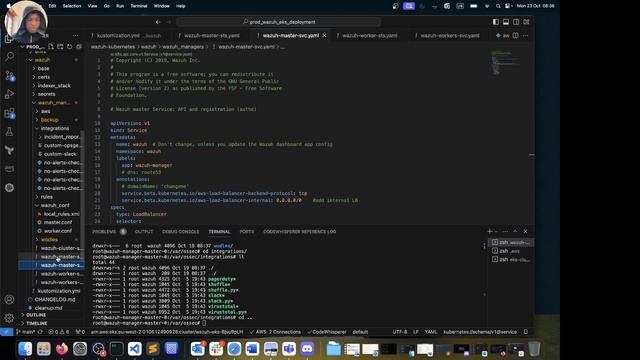Click the command center search field

pyautogui.click(x=279, y=22)
